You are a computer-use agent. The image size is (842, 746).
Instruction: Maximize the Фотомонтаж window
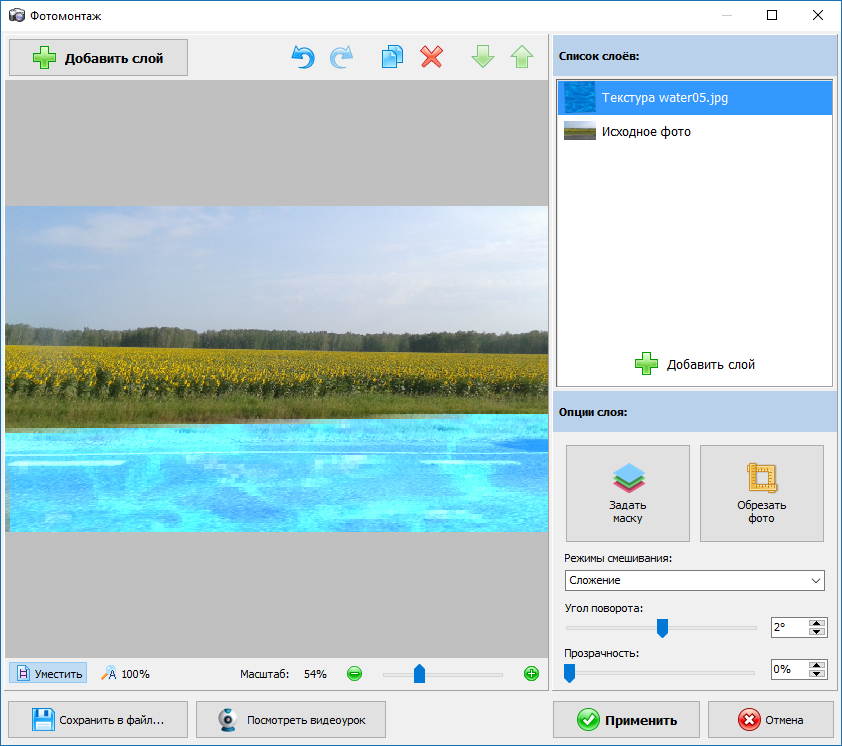pos(772,15)
